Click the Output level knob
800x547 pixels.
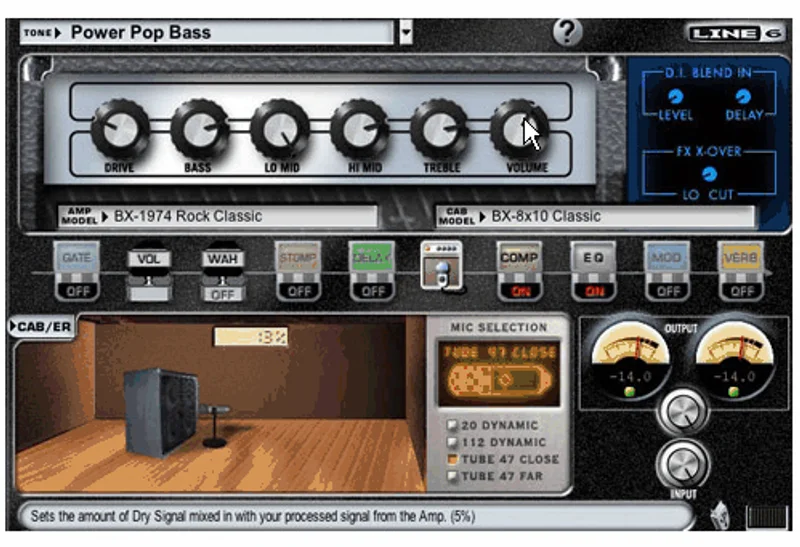(683, 412)
